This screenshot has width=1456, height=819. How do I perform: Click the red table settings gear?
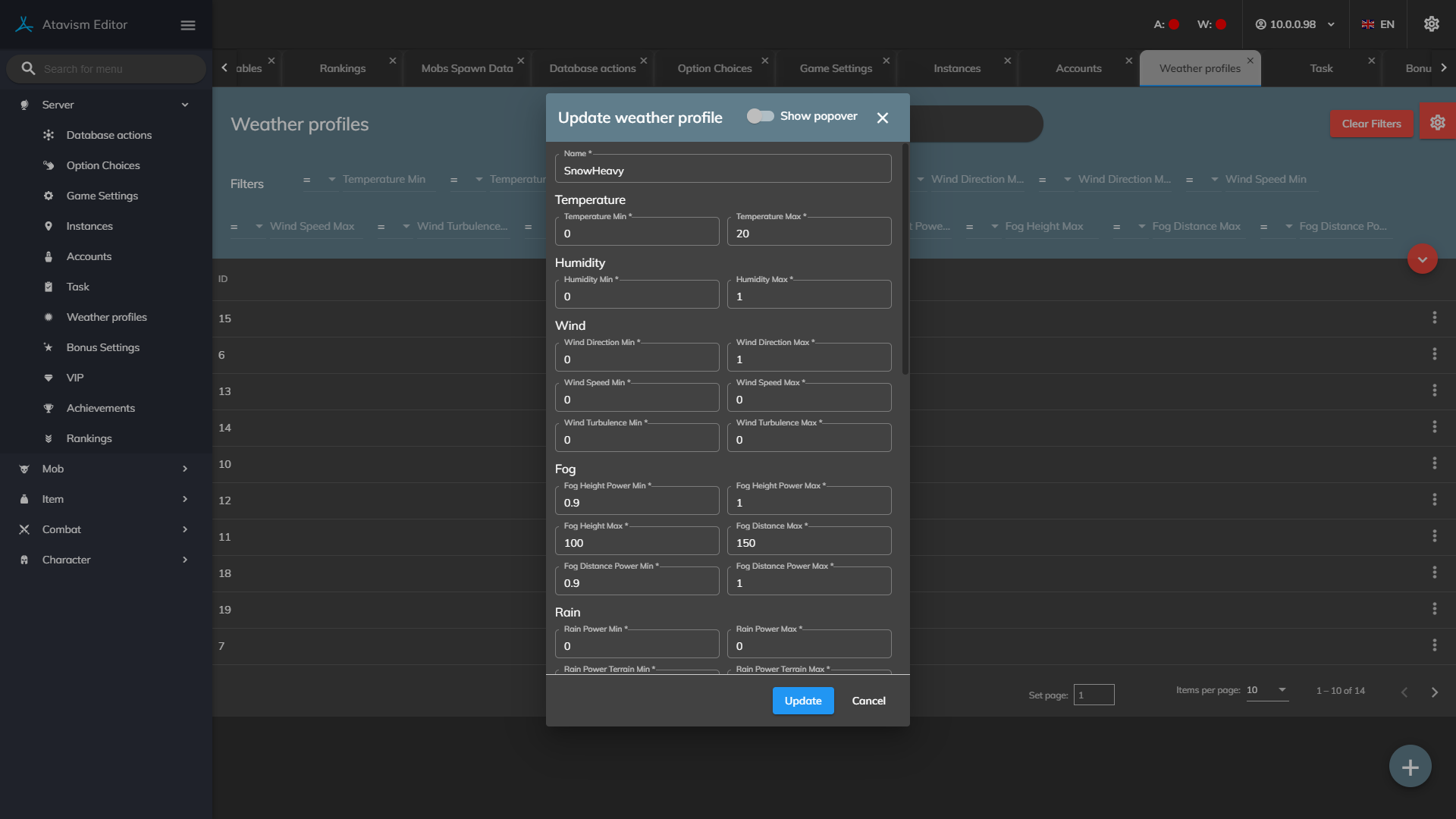pyautogui.click(x=1437, y=123)
